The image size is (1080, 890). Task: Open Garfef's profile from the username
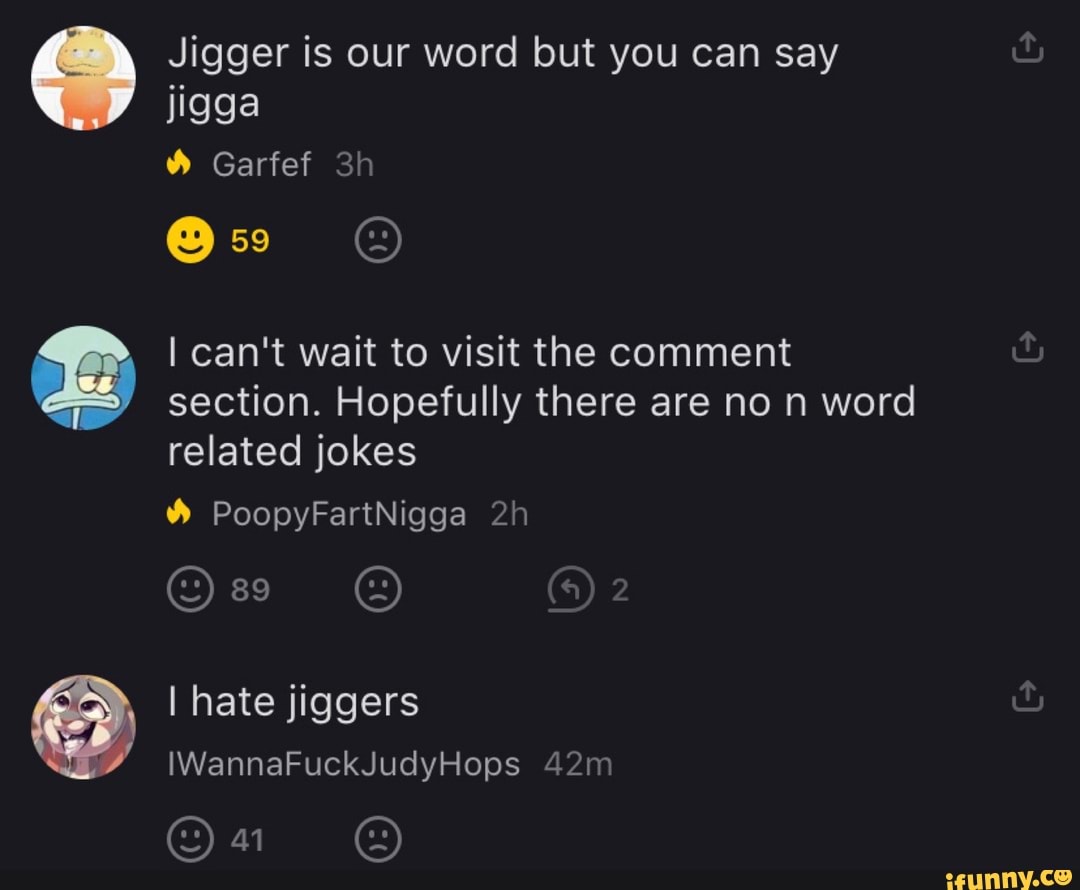(x=262, y=165)
